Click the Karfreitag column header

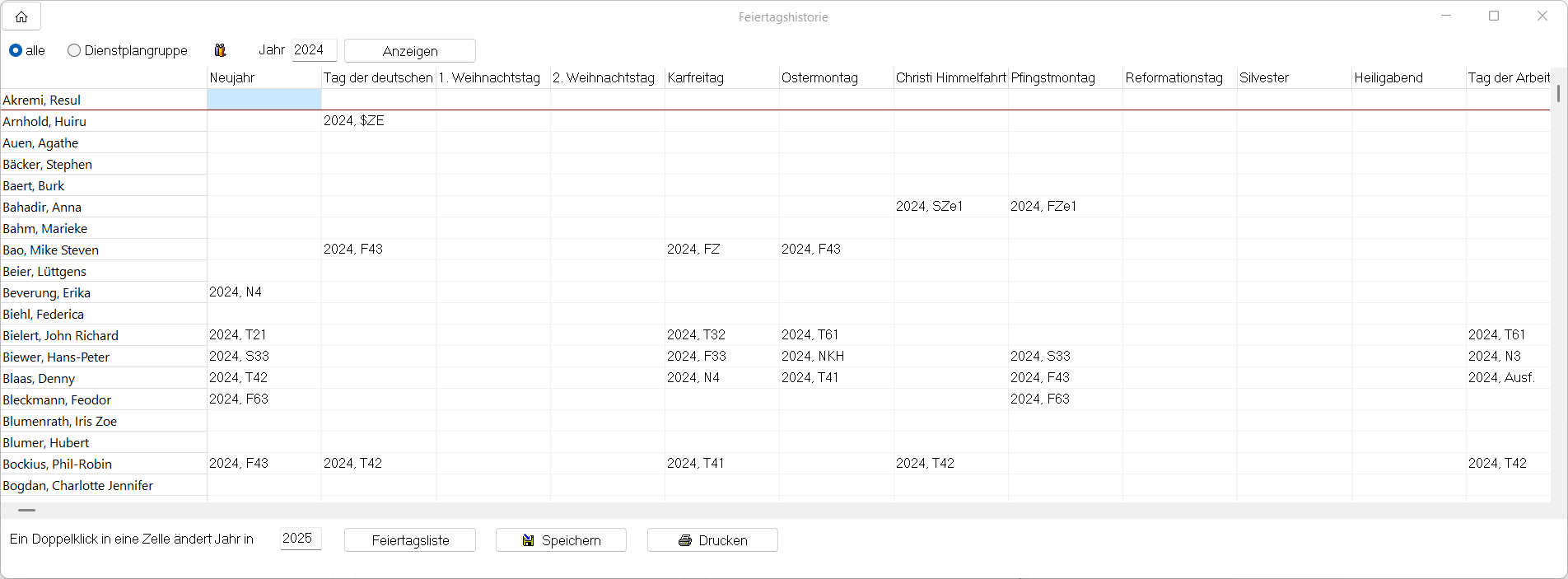click(721, 77)
